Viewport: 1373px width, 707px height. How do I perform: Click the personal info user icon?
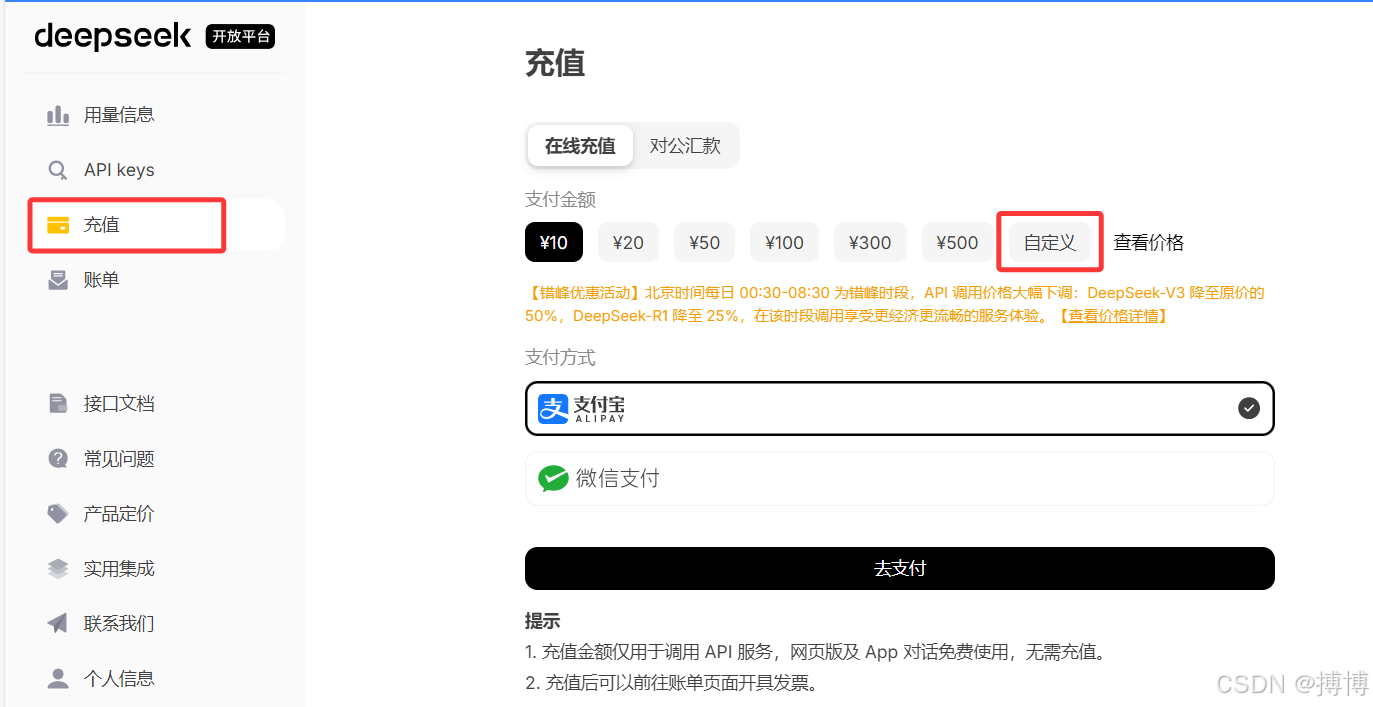pos(58,678)
